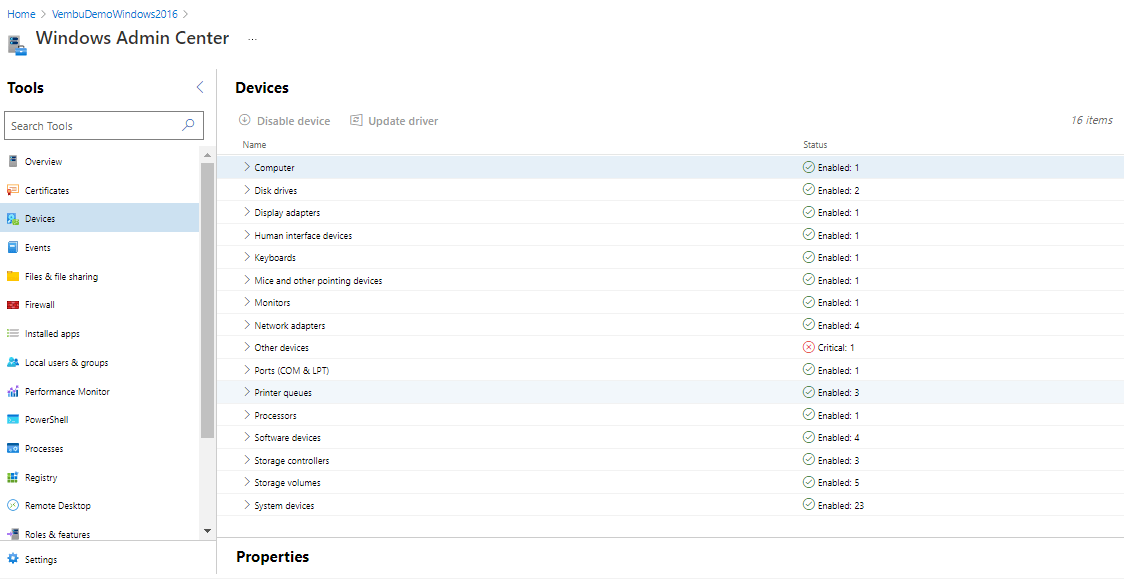This screenshot has width=1124, height=579.
Task: Click the Files & file sharing folder icon
Action: tap(12, 276)
